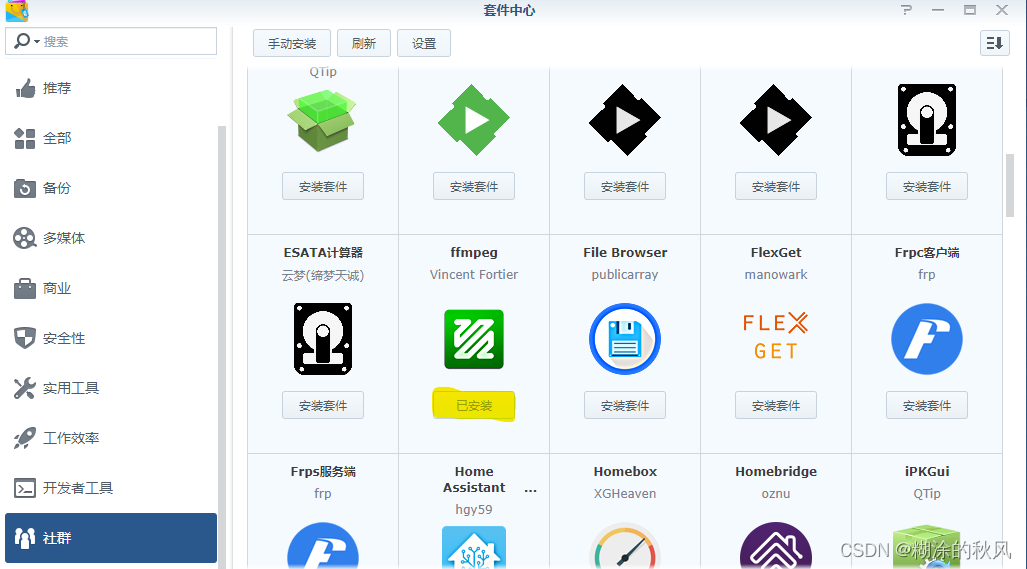Select the 多媒体 category
Image resolution: width=1027 pixels, height=569 pixels.
point(111,238)
